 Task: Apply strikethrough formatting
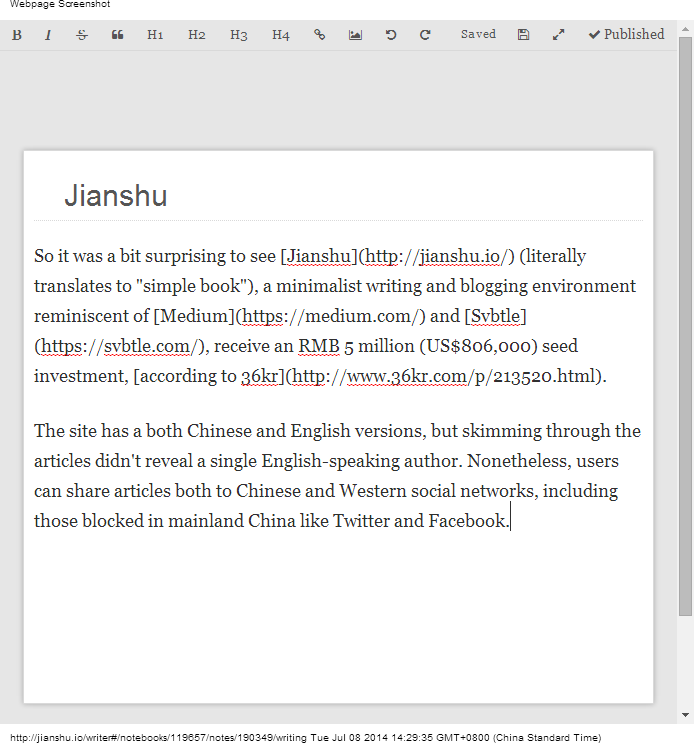pos(82,35)
